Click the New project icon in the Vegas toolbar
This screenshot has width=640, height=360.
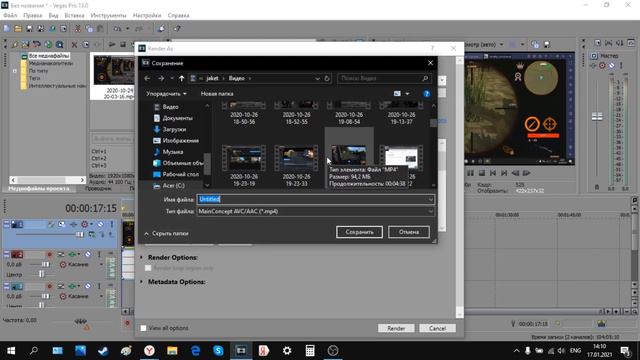pyautogui.click(x=7, y=29)
